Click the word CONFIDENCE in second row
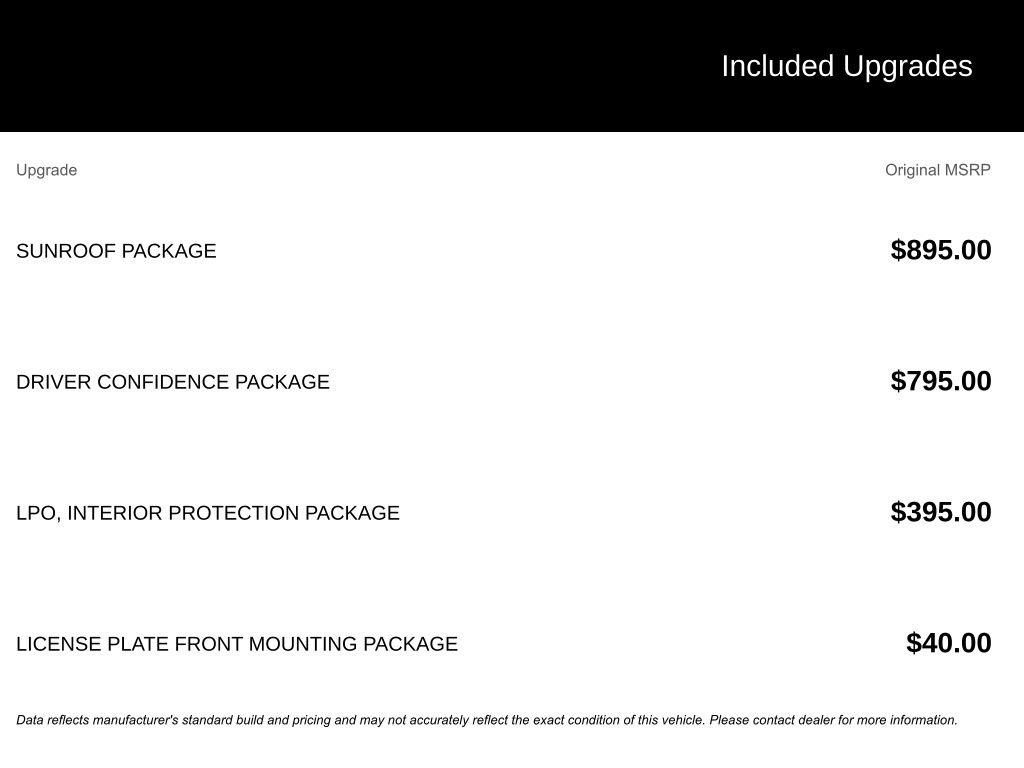The height and width of the screenshot is (768, 1024). pyautogui.click(x=163, y=382)
